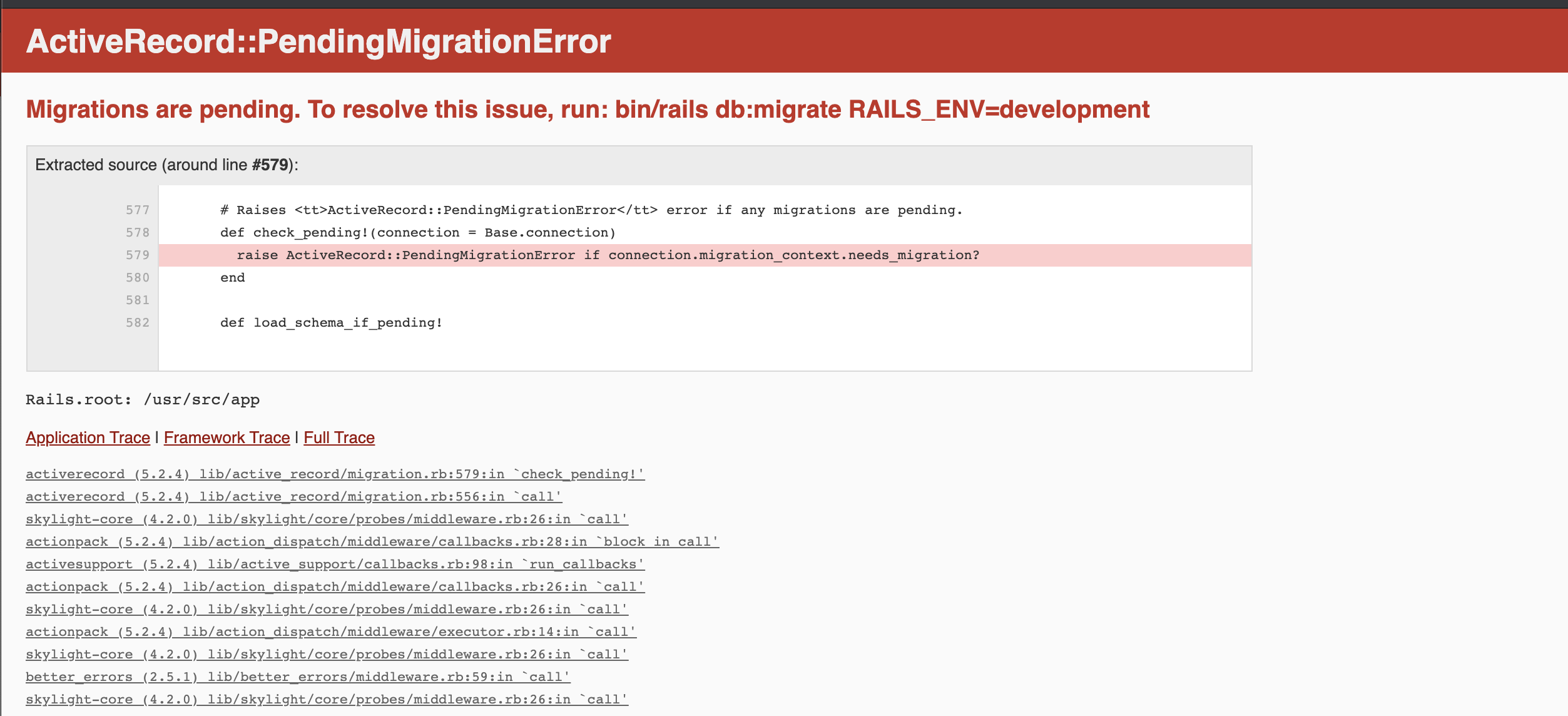Open migration.rb:579 in check_pending! frame
Viewport: 1568px width, 716px height.
click(335, 474)
